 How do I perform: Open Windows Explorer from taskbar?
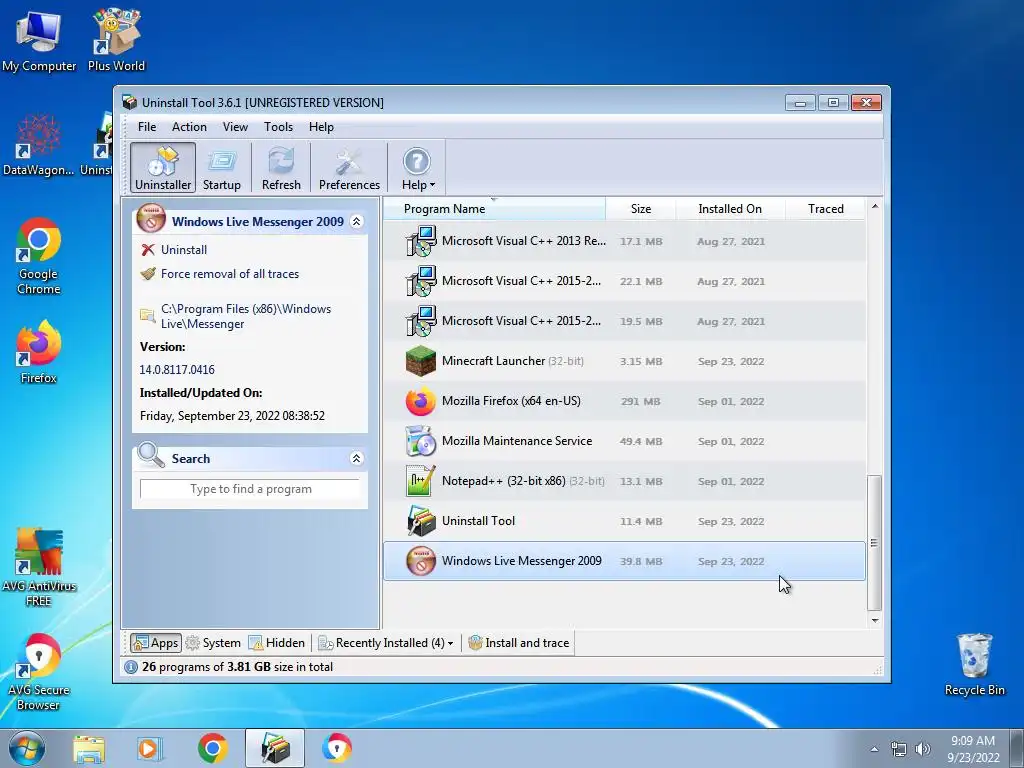89,749
